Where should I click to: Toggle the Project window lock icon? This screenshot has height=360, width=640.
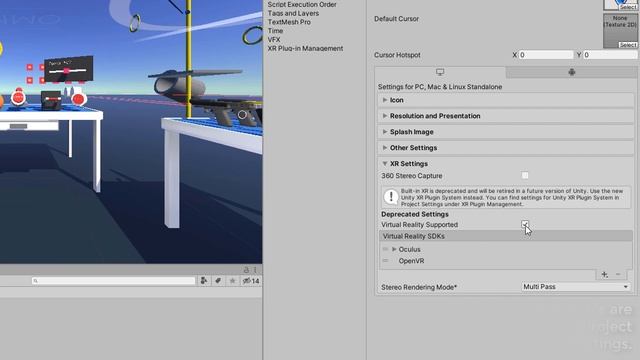246,270
